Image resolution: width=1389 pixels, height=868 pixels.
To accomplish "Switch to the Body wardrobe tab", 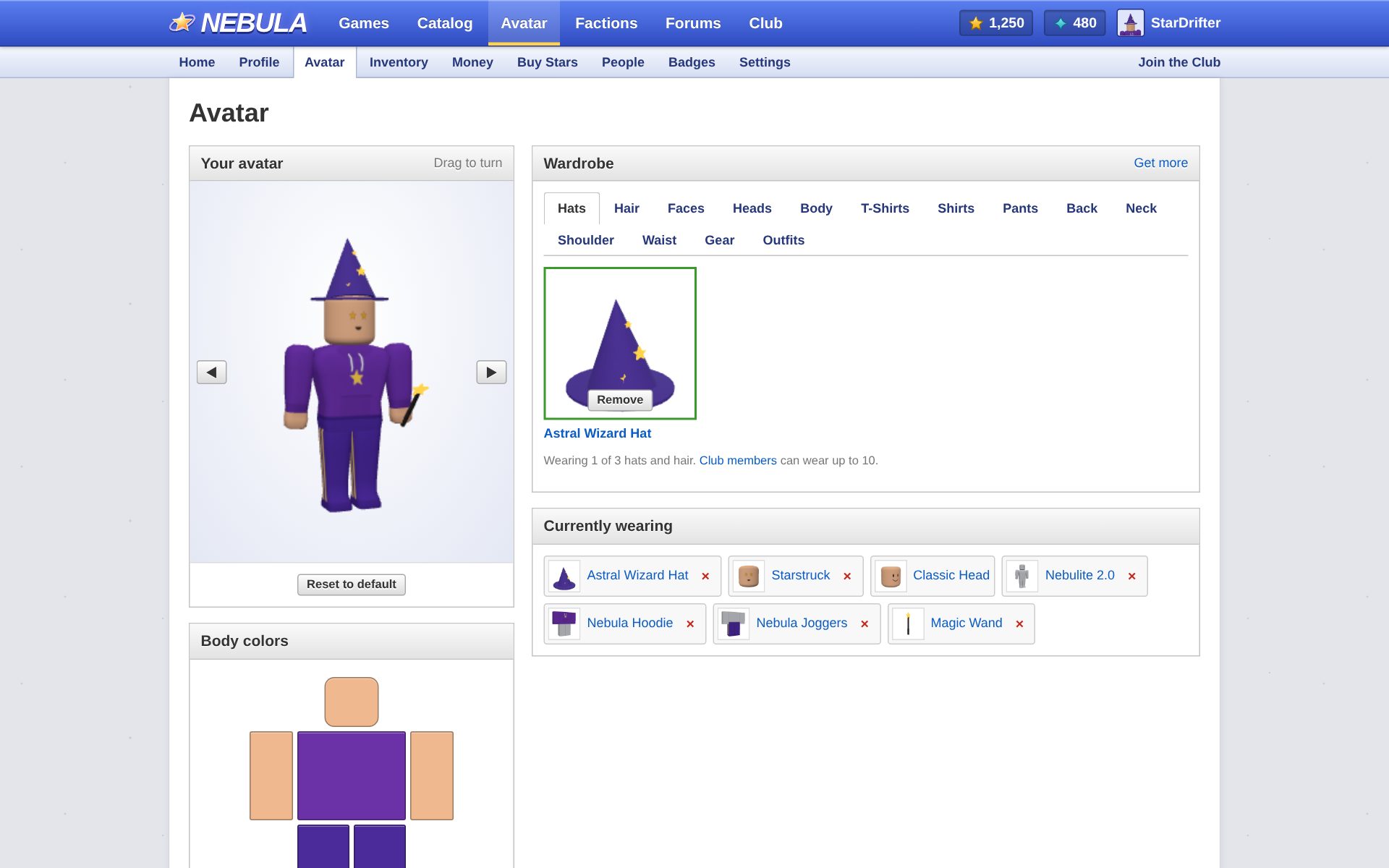I will click(816, 208).
